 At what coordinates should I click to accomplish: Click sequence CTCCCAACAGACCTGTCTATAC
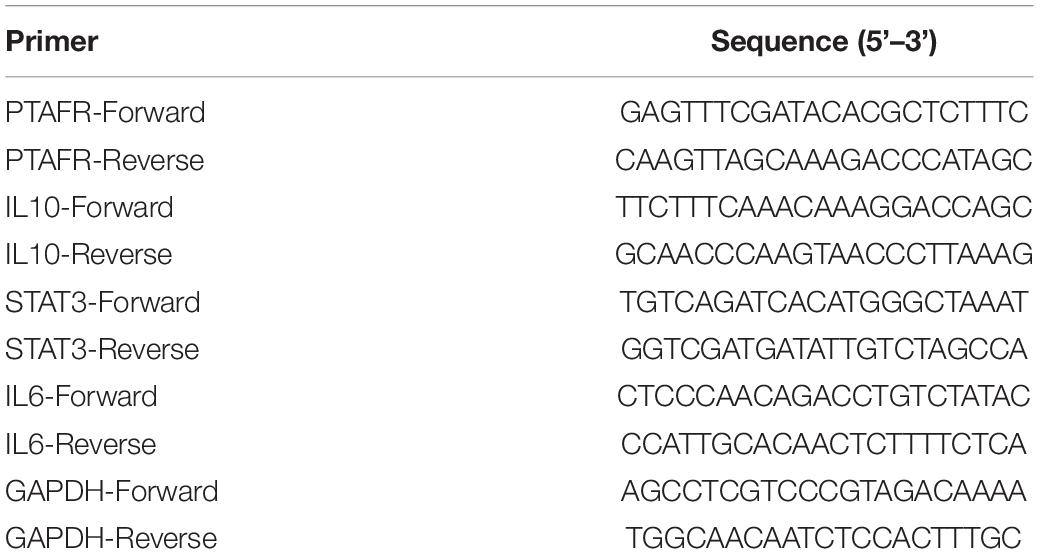824,396
